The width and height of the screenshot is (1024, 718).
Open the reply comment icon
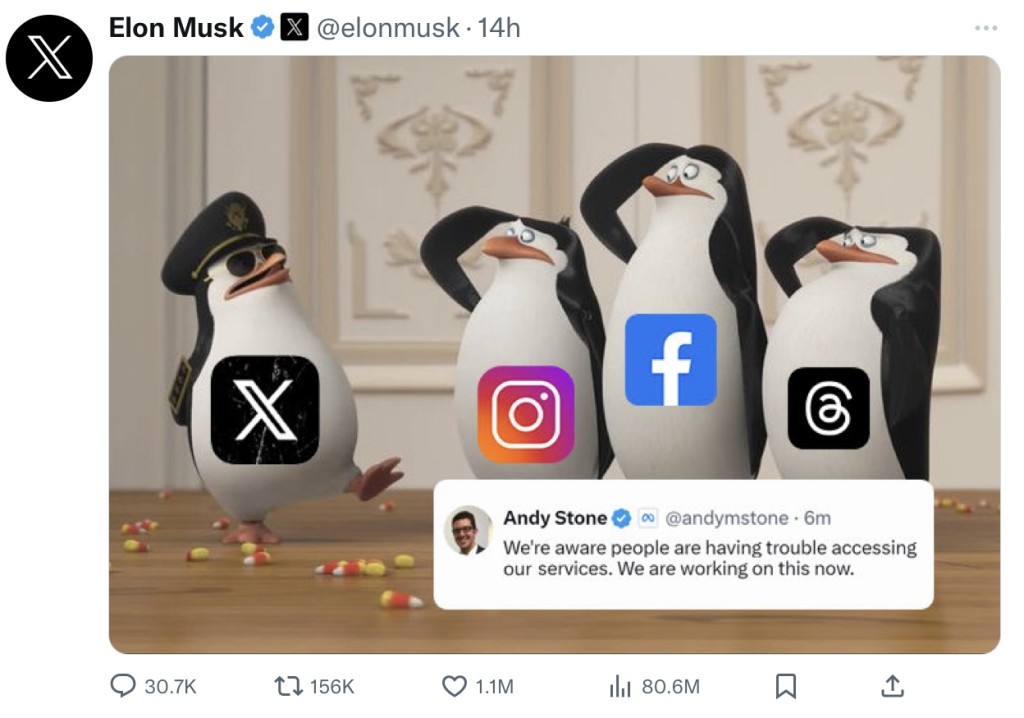pyautogui.click(x=123, y=686)
